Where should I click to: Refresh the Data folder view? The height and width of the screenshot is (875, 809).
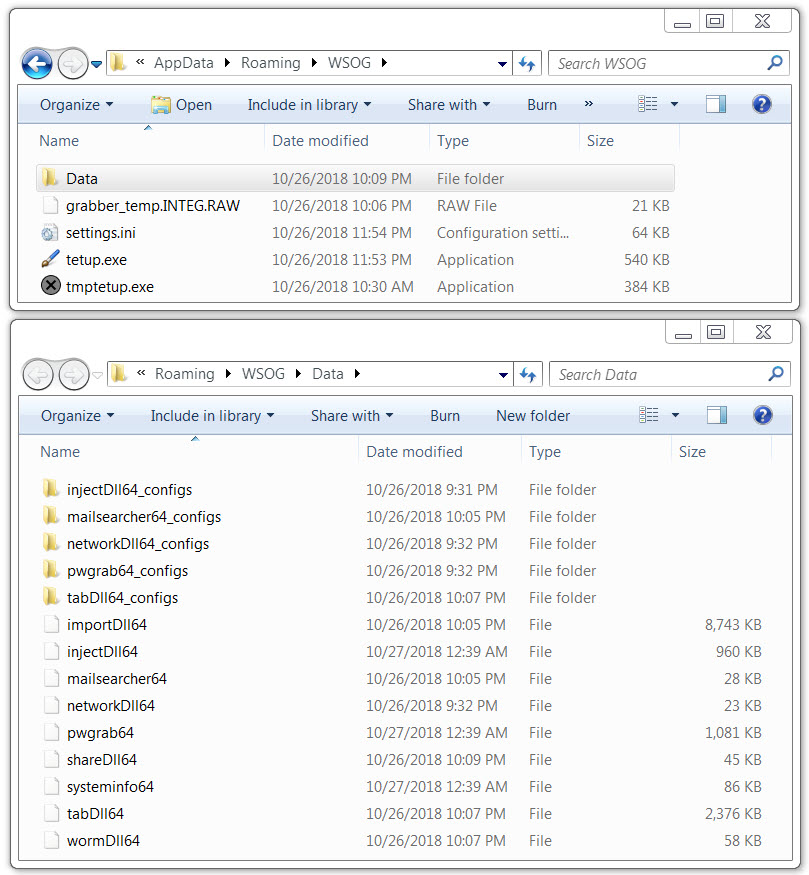[528, 374]
